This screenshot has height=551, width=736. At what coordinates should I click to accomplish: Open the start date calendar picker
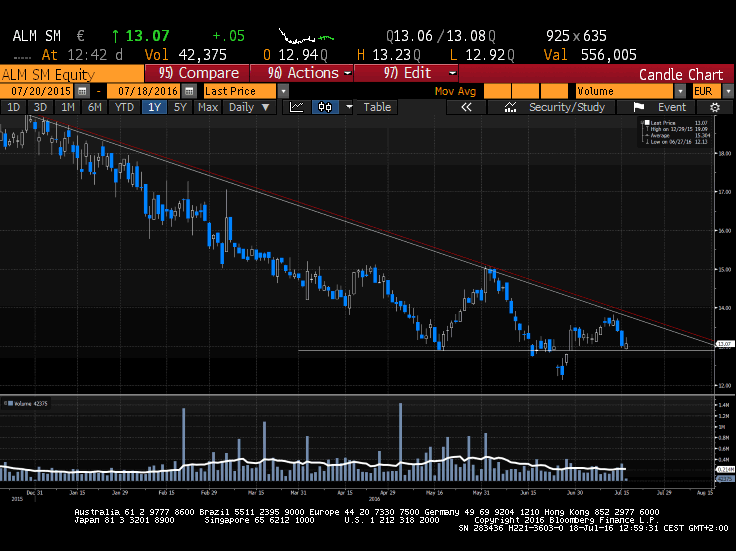pos(82,91)
